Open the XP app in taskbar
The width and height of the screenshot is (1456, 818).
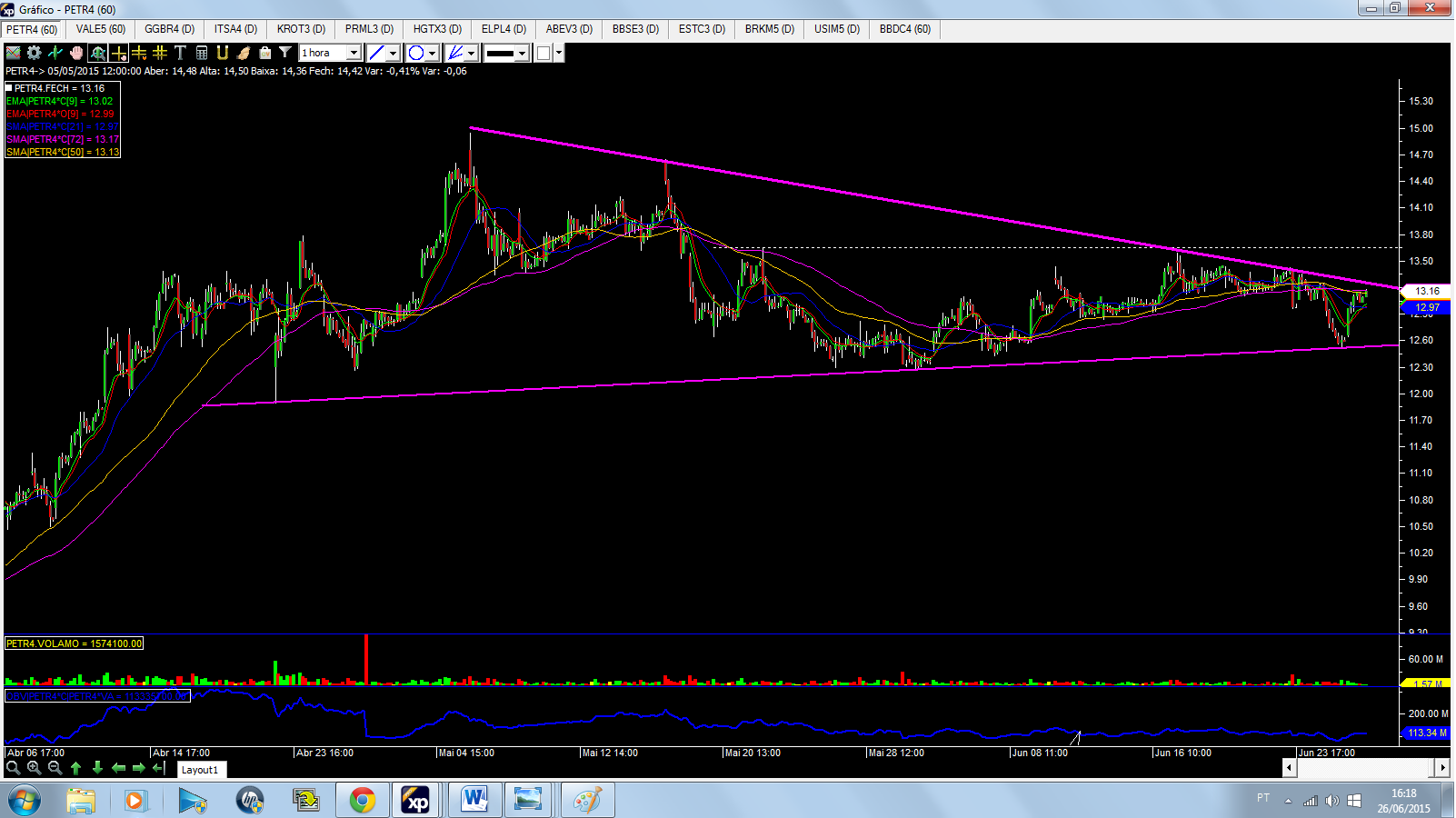tap(416, 801)
